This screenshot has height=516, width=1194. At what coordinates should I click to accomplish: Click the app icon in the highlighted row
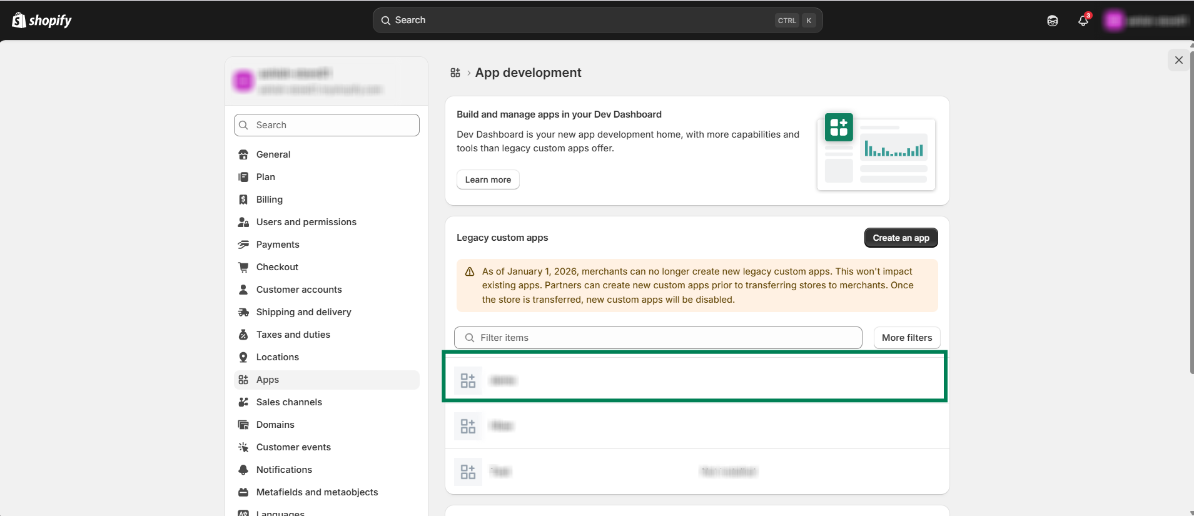(468, 380)
